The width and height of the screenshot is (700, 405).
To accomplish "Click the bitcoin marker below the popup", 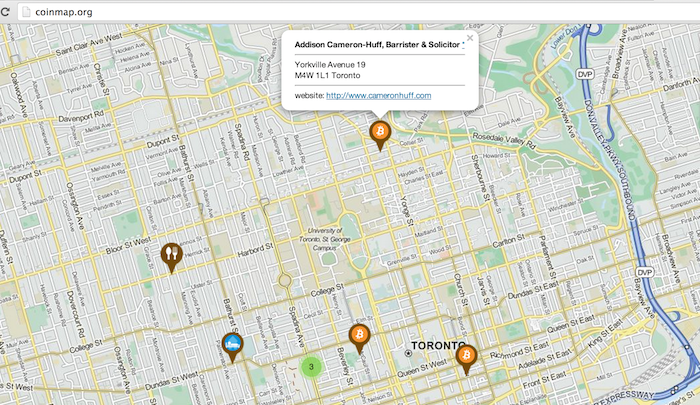I will pyautogui.click(x=380, y=135).
